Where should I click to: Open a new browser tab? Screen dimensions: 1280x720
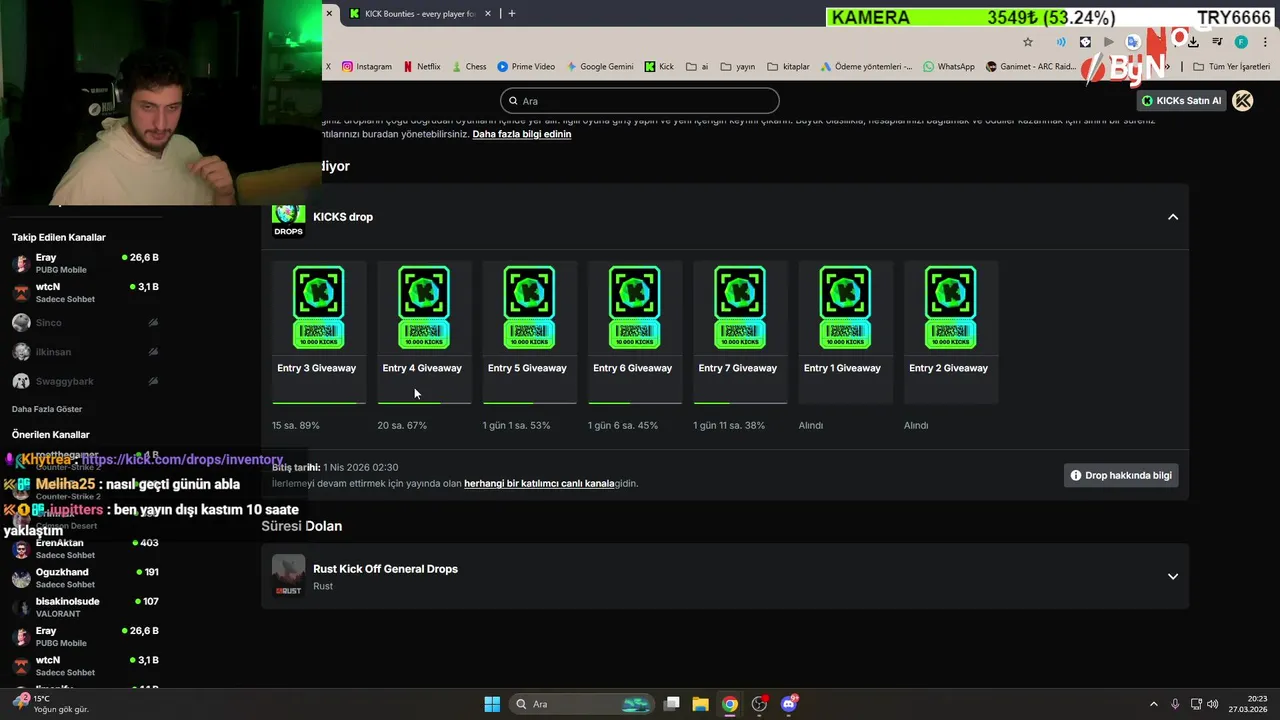[x=512, y=14]
